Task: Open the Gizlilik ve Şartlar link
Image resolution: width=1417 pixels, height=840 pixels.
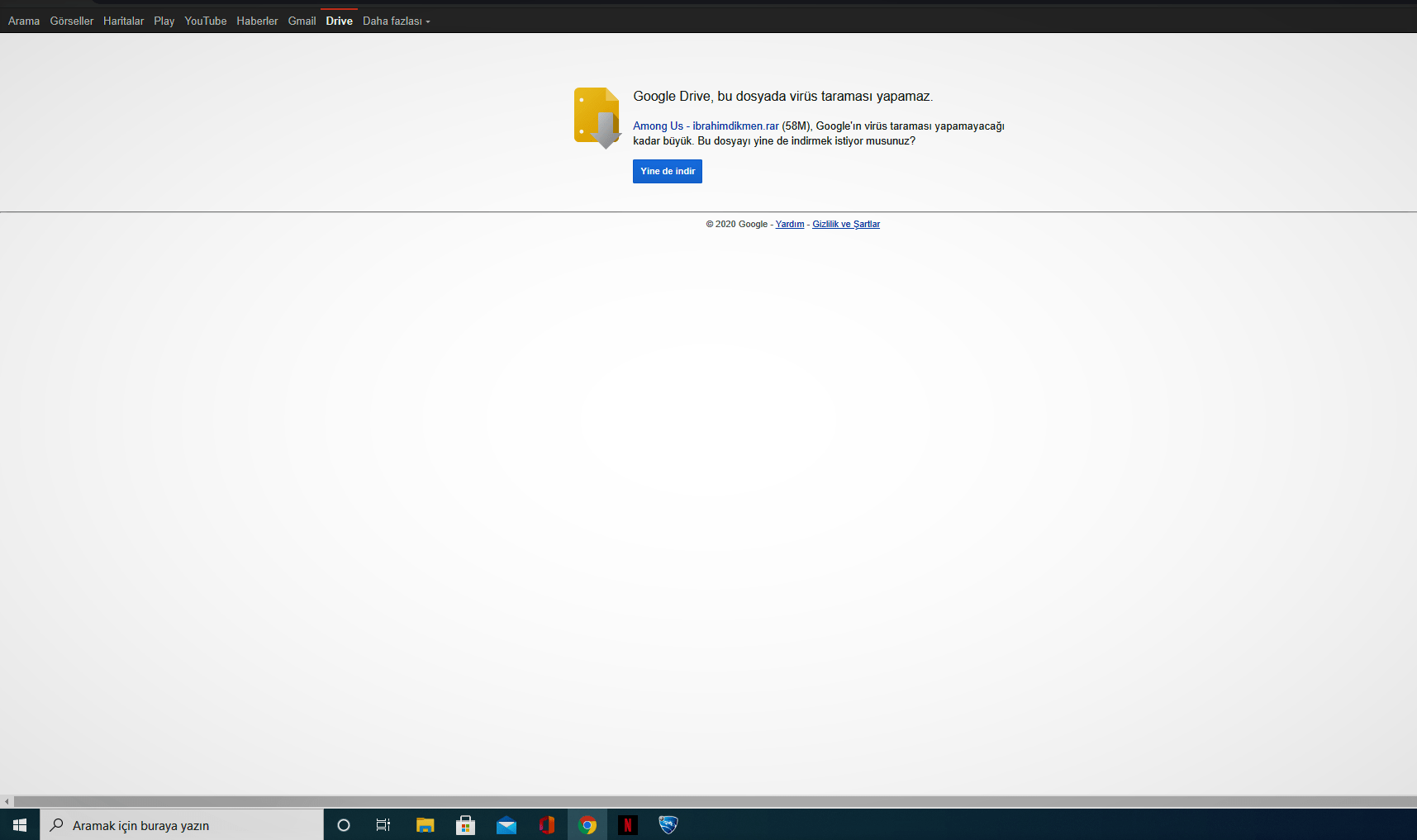Action: tap(846, 224)
